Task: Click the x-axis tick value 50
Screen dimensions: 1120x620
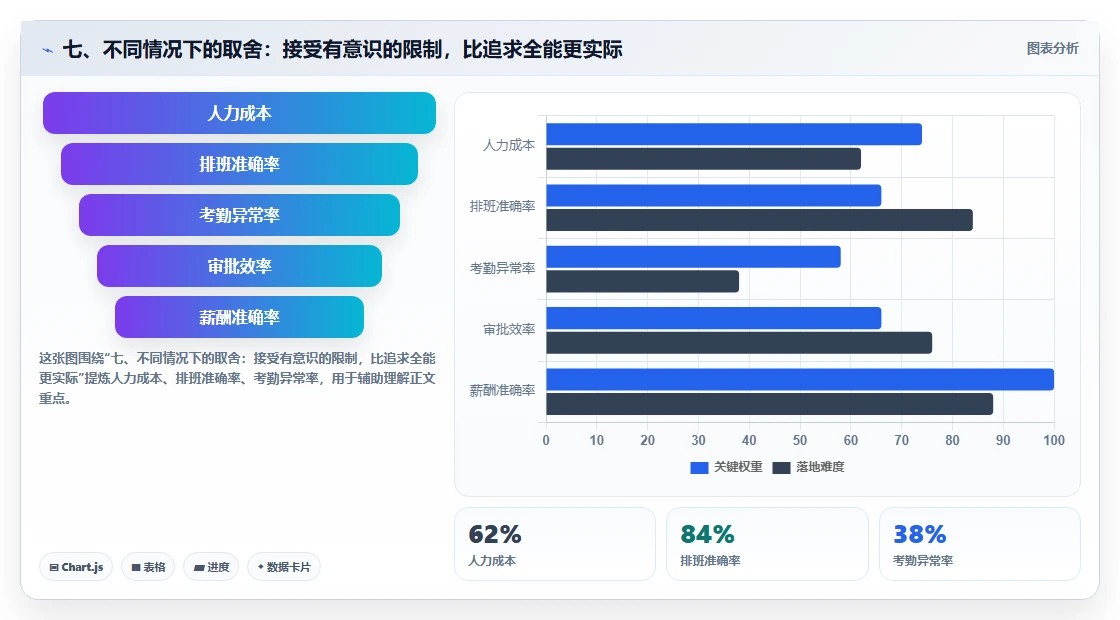Action: tap(800, 441)
